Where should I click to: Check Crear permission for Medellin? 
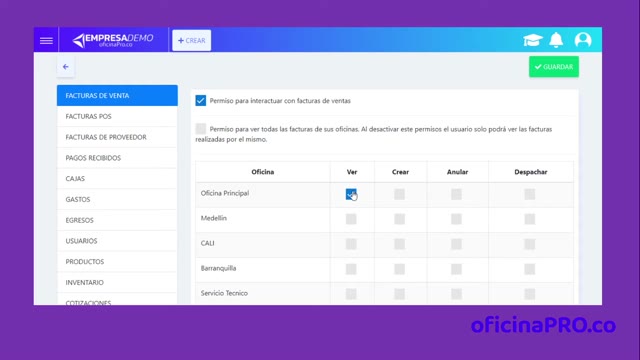400,219
